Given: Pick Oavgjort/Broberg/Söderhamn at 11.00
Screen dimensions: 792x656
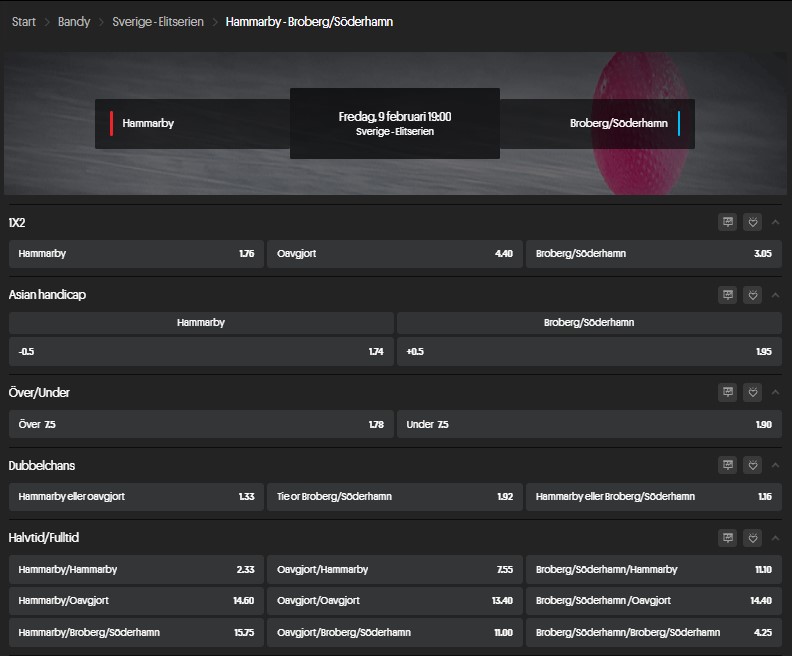Looking at the screenshot, I should 394,632.
